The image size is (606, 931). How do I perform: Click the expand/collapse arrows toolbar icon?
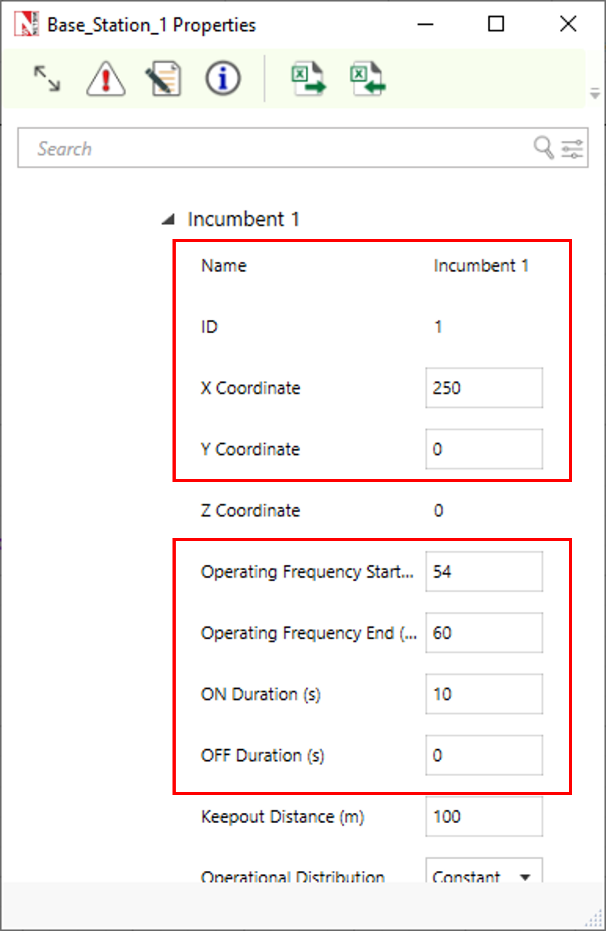[46, 79]
